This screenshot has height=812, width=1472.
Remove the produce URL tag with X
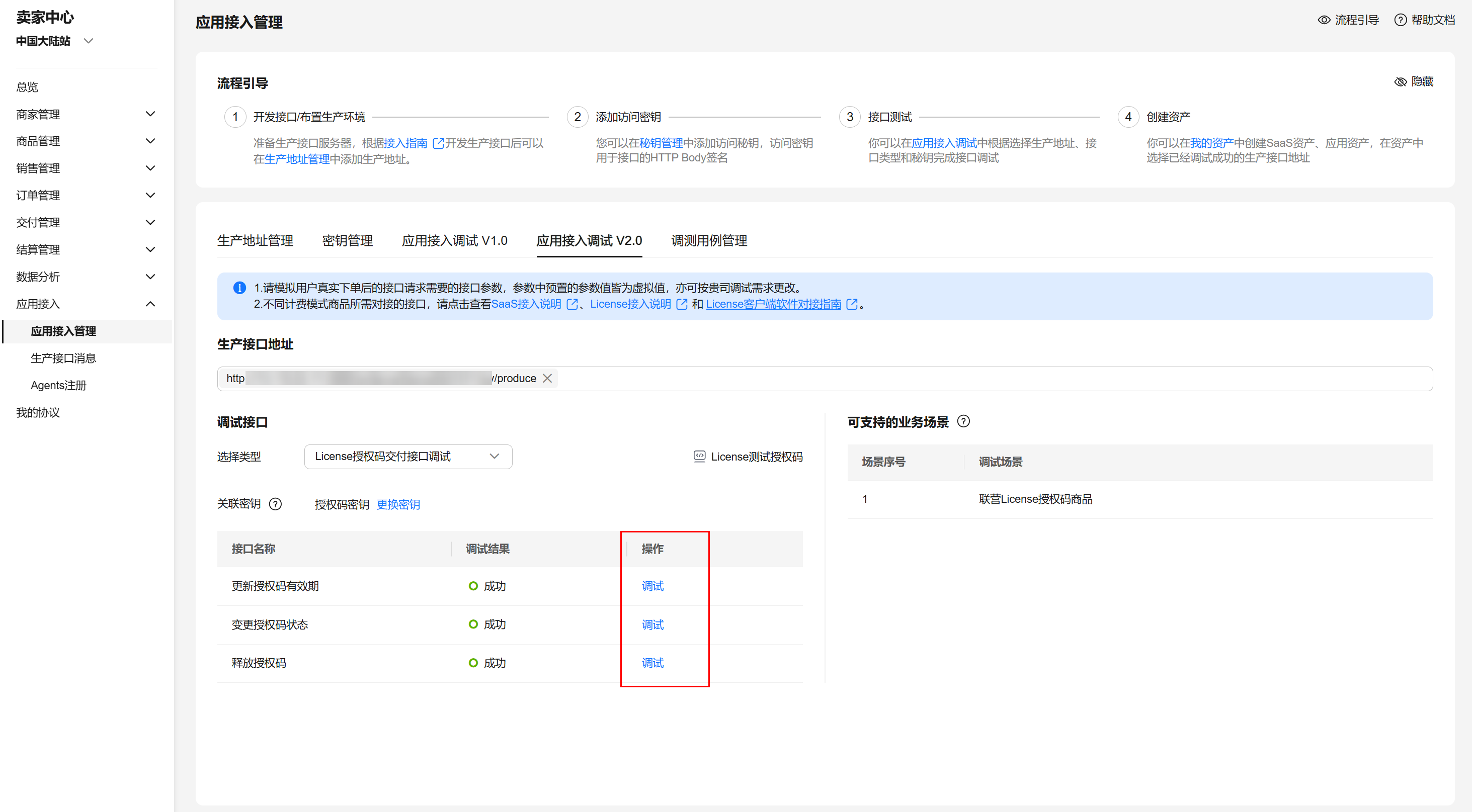pos(547,378)
